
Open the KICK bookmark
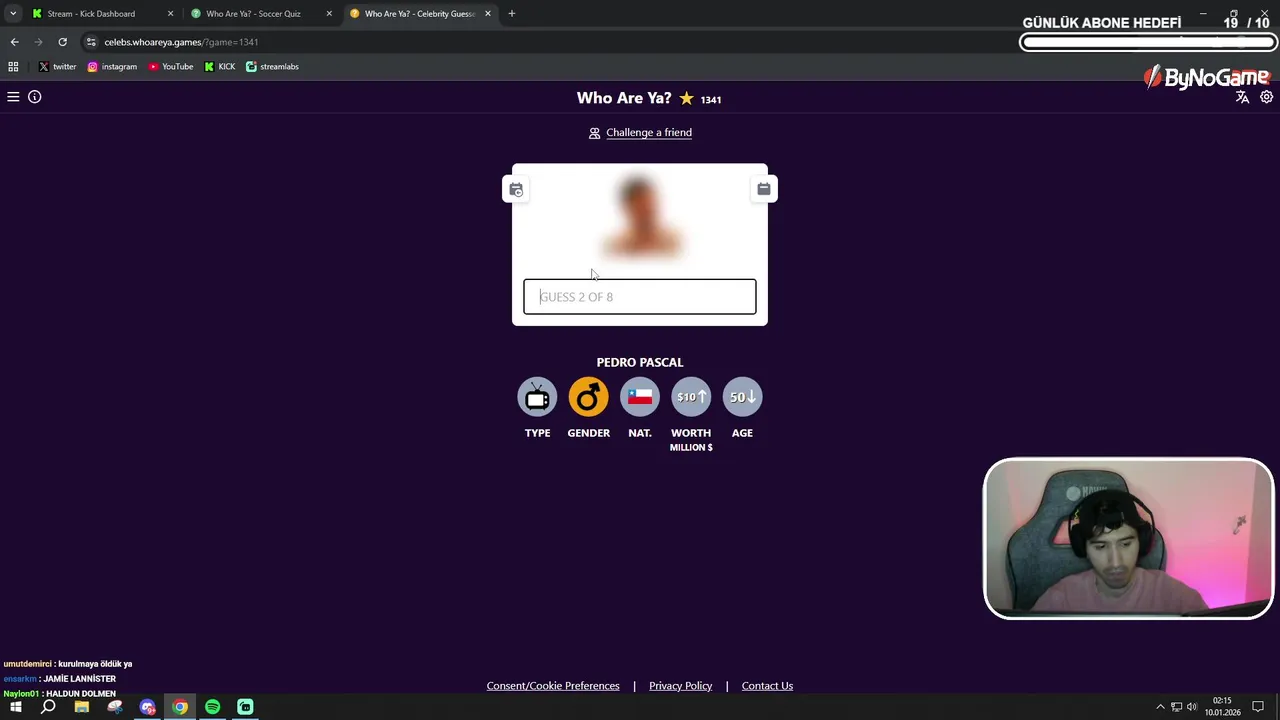(x=220, y=67)
